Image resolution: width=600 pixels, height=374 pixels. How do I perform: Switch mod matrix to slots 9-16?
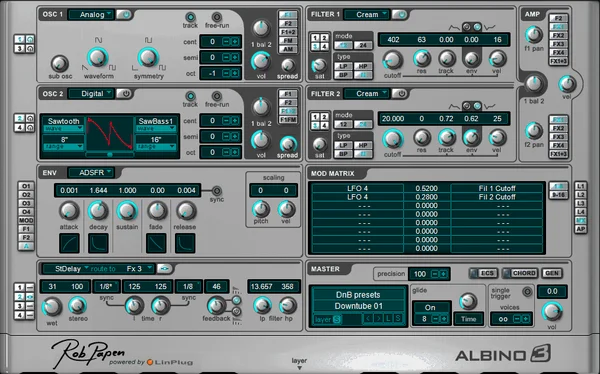coord(558,195)
